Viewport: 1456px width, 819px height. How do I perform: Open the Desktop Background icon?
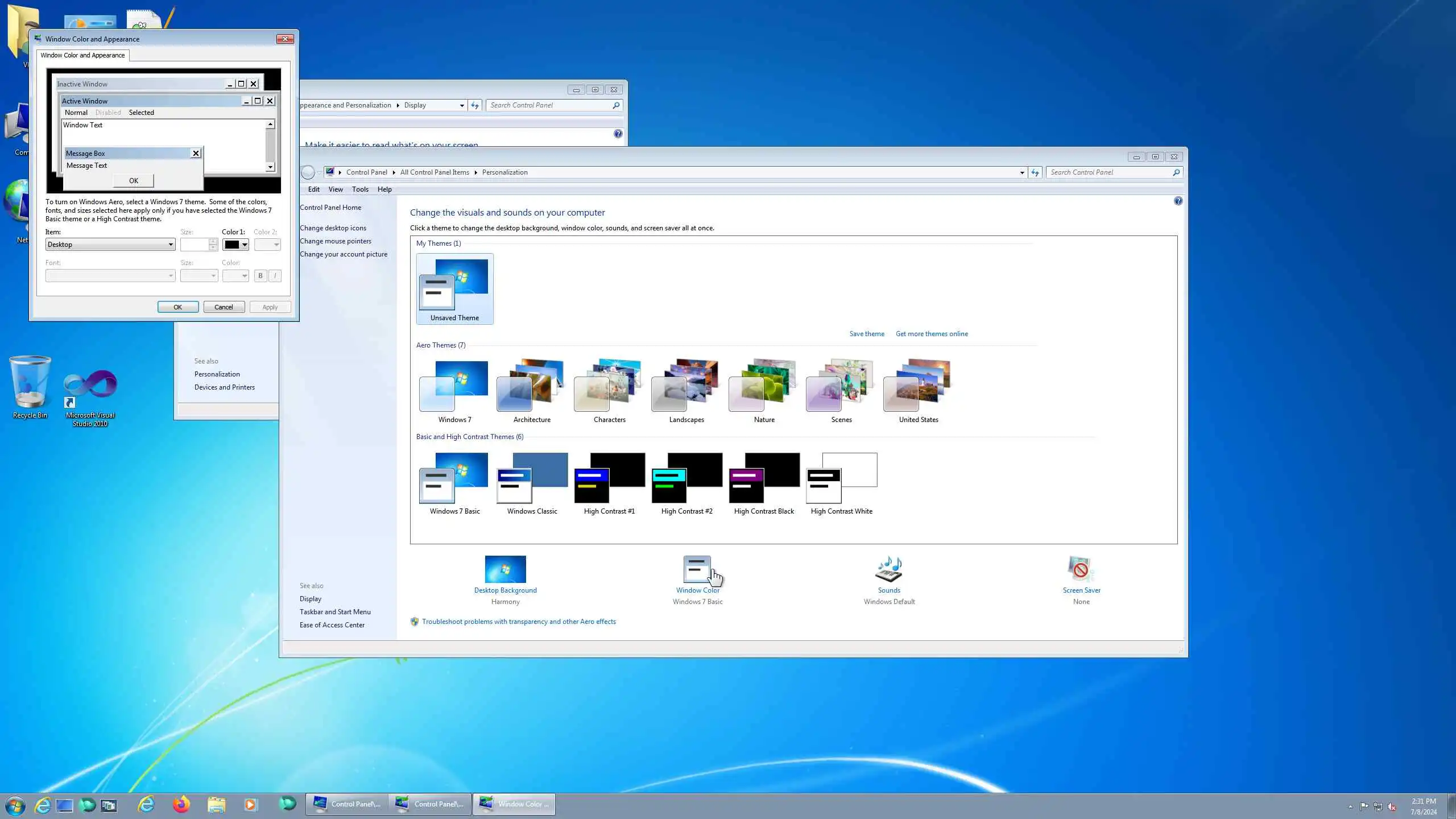[x=505, y=570]
